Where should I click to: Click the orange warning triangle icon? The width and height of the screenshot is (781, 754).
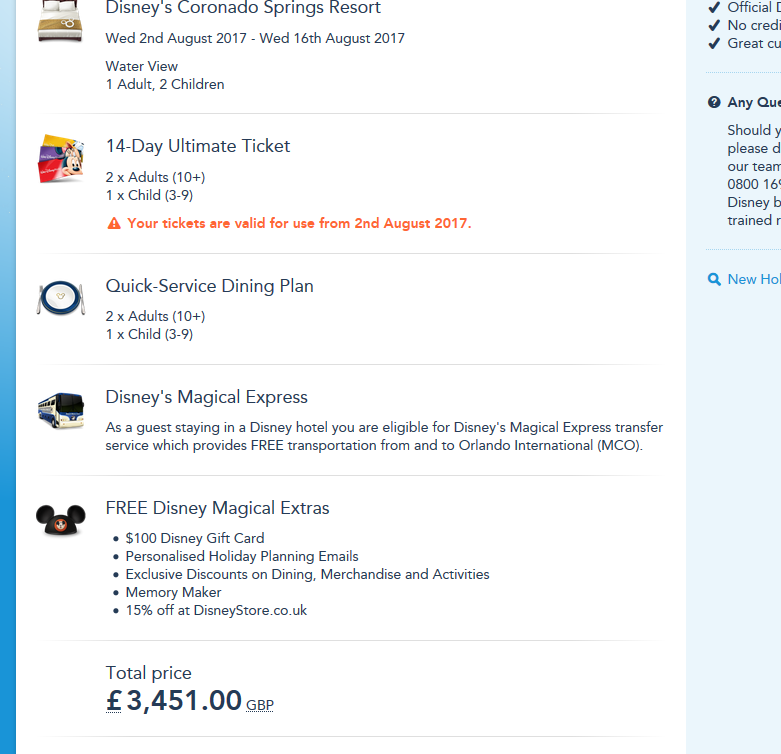[x=114, y=223]
